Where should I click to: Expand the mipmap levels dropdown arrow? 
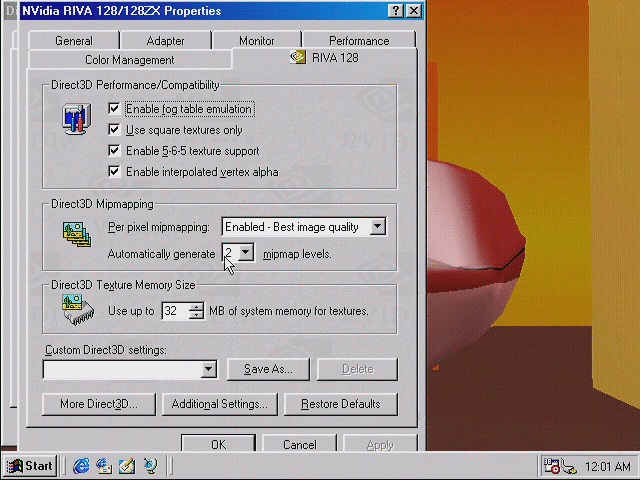(x=246, y=253)
